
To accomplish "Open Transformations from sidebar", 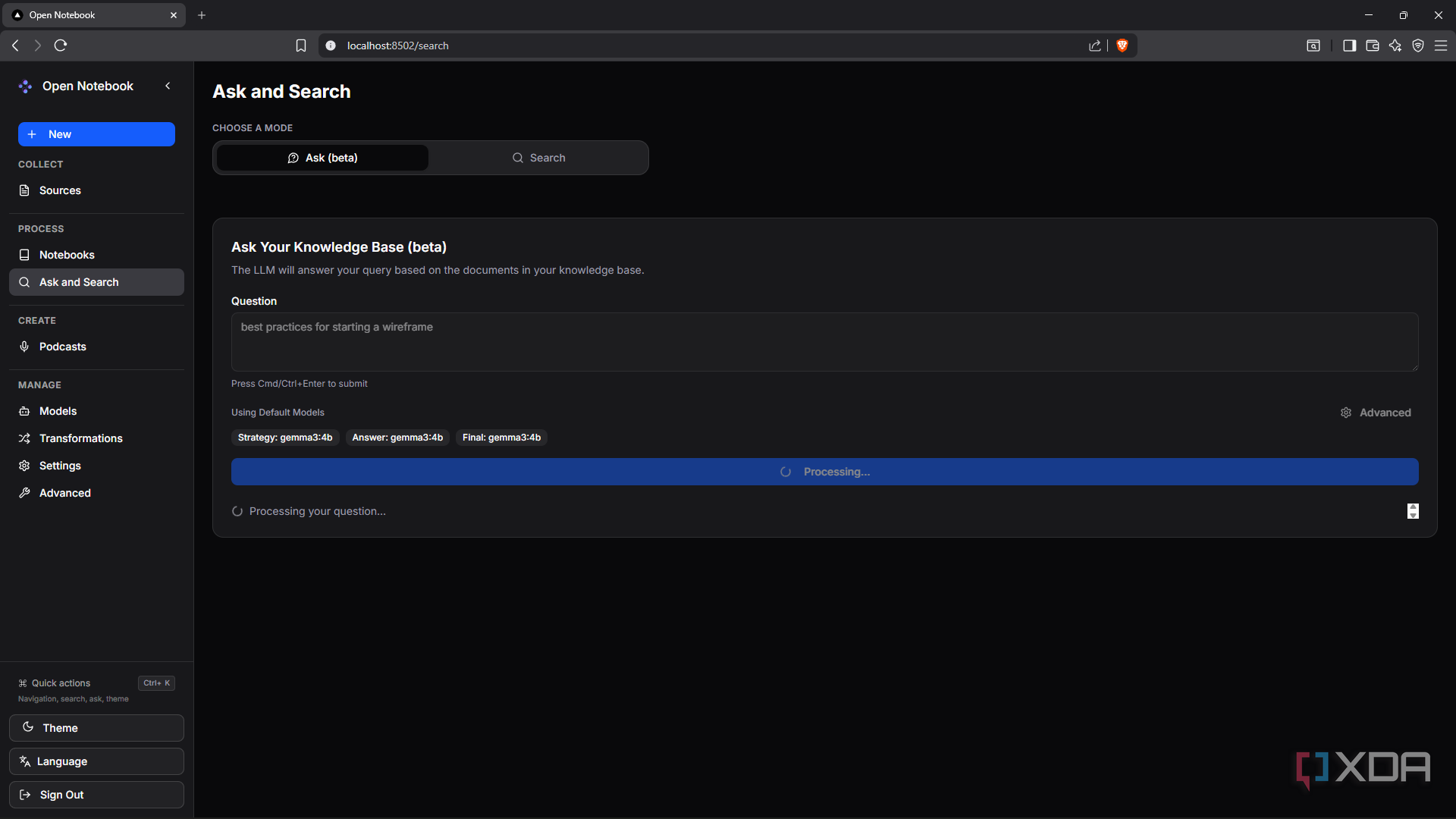I will 96,438.
